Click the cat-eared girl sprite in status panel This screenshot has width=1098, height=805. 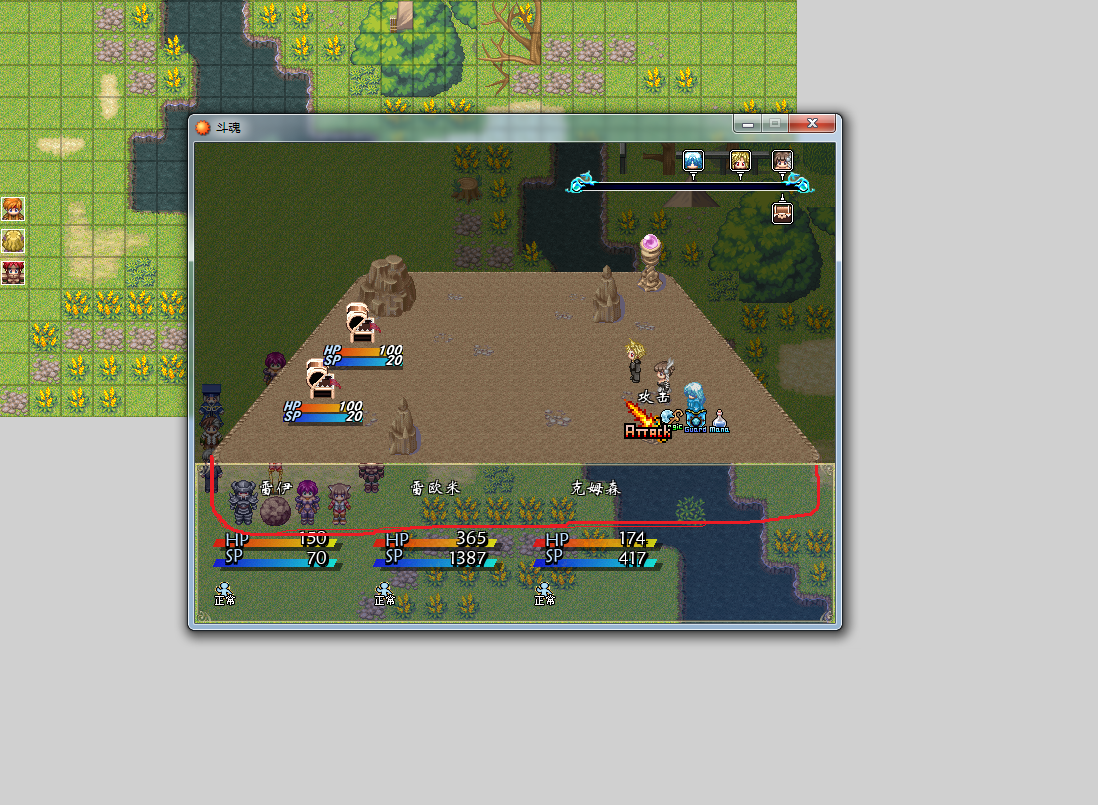pos(339,503)
